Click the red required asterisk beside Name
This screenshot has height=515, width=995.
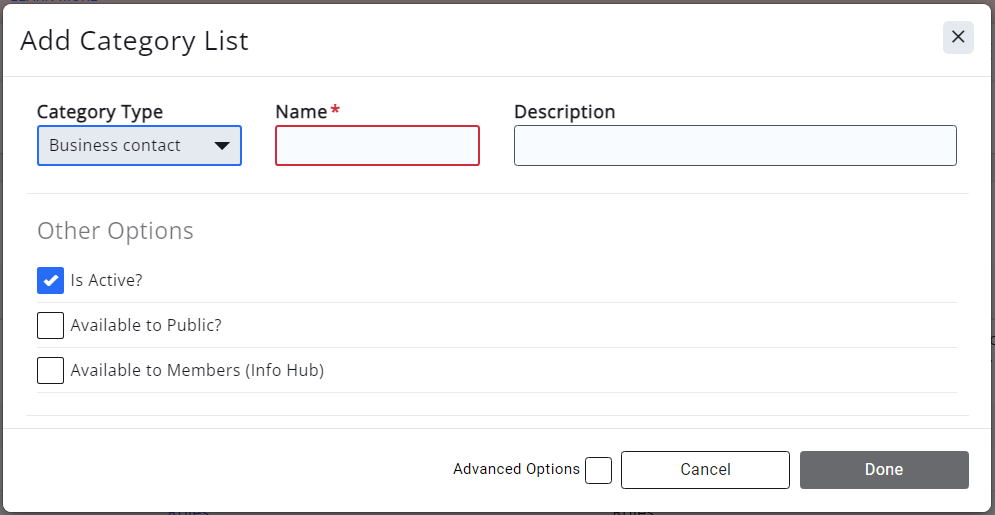tap(336, 110)
